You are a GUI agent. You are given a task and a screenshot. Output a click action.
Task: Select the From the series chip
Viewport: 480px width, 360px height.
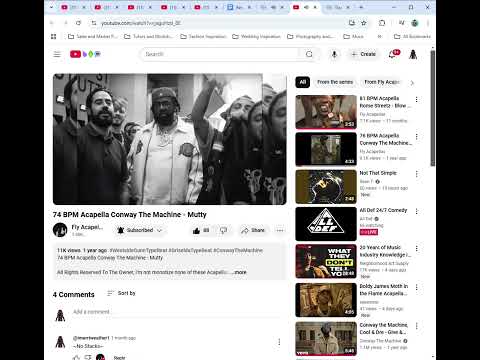click(x=335, y=82)
